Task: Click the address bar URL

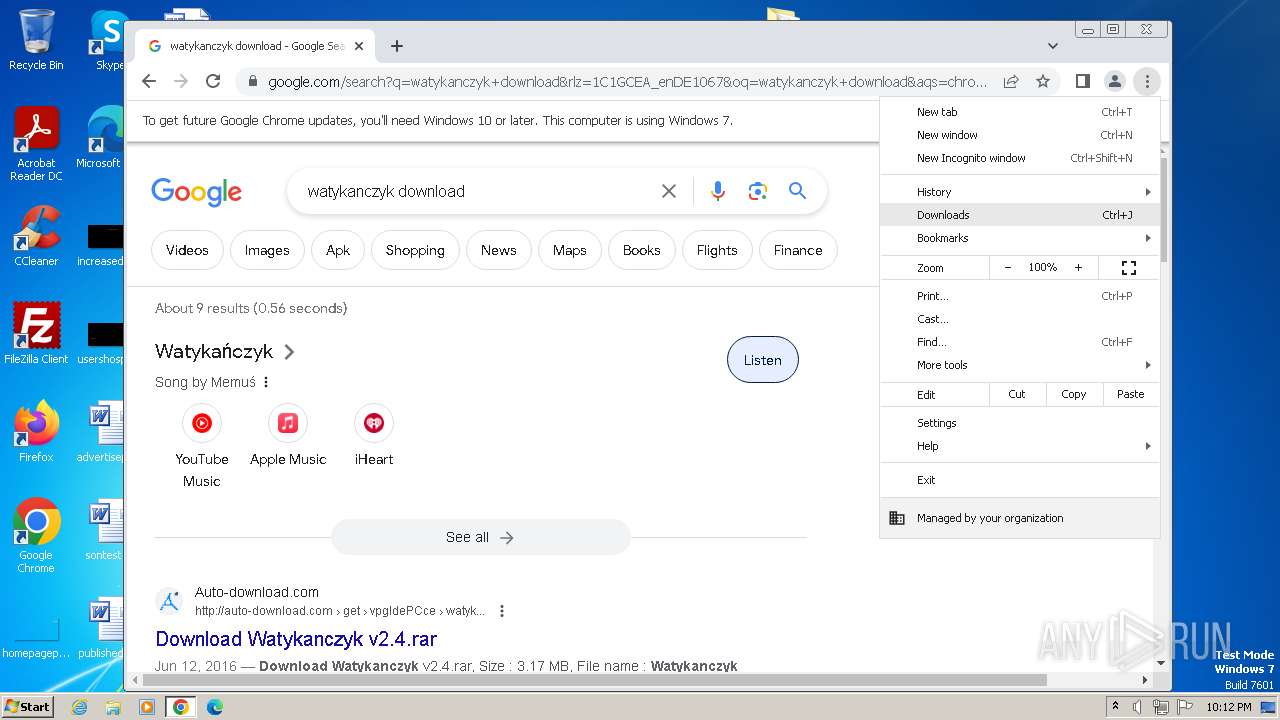Action: coord(628,81)
